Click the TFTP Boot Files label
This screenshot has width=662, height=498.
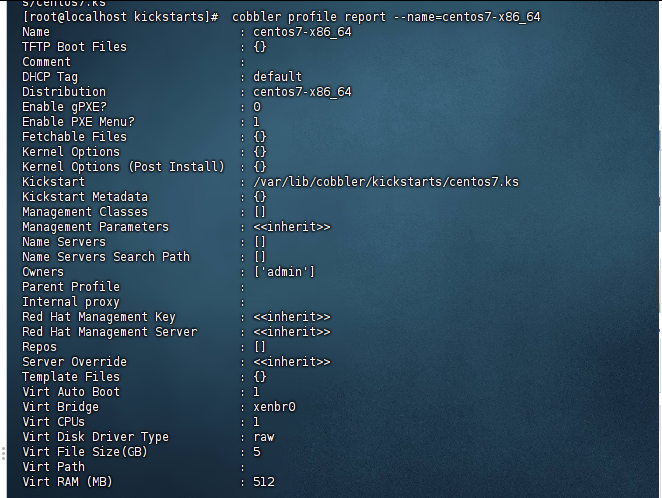point(74,47)
